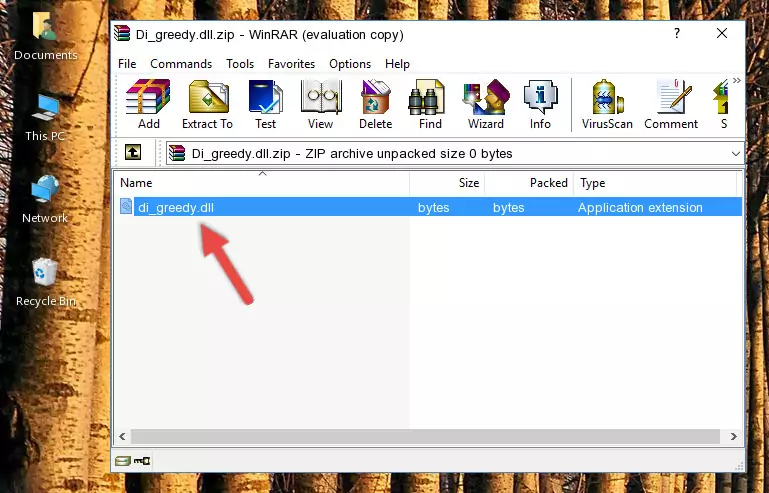
Task: Open the View tool with glasses icon
Action: tap(320, 104)
